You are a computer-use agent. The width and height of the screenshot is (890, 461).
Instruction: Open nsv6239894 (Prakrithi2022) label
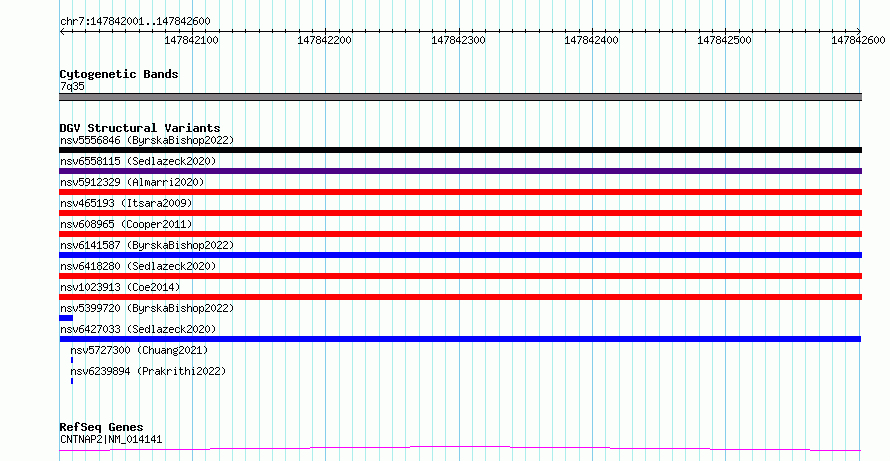coord(148,371)
